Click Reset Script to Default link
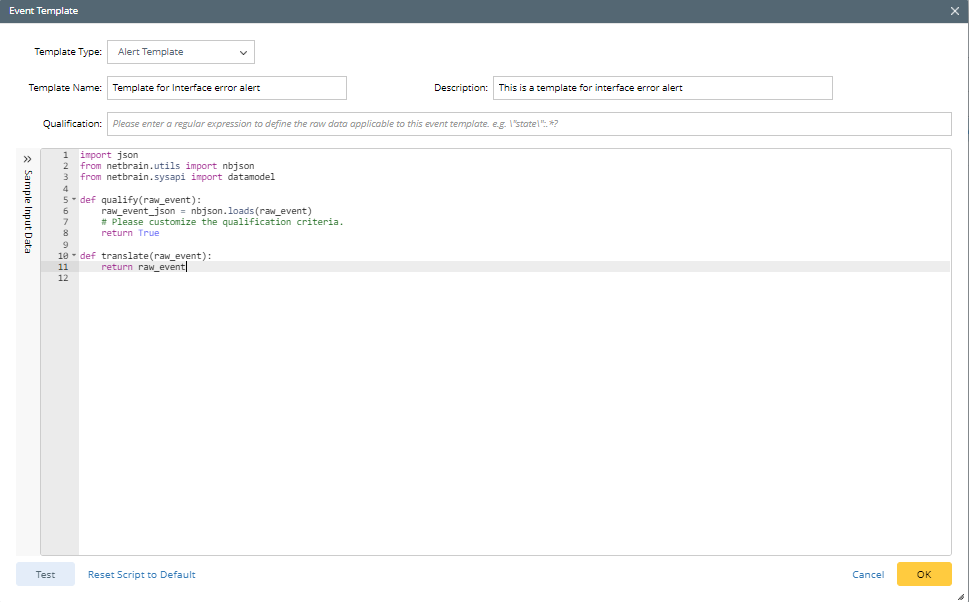 click(x=141, y=575)
